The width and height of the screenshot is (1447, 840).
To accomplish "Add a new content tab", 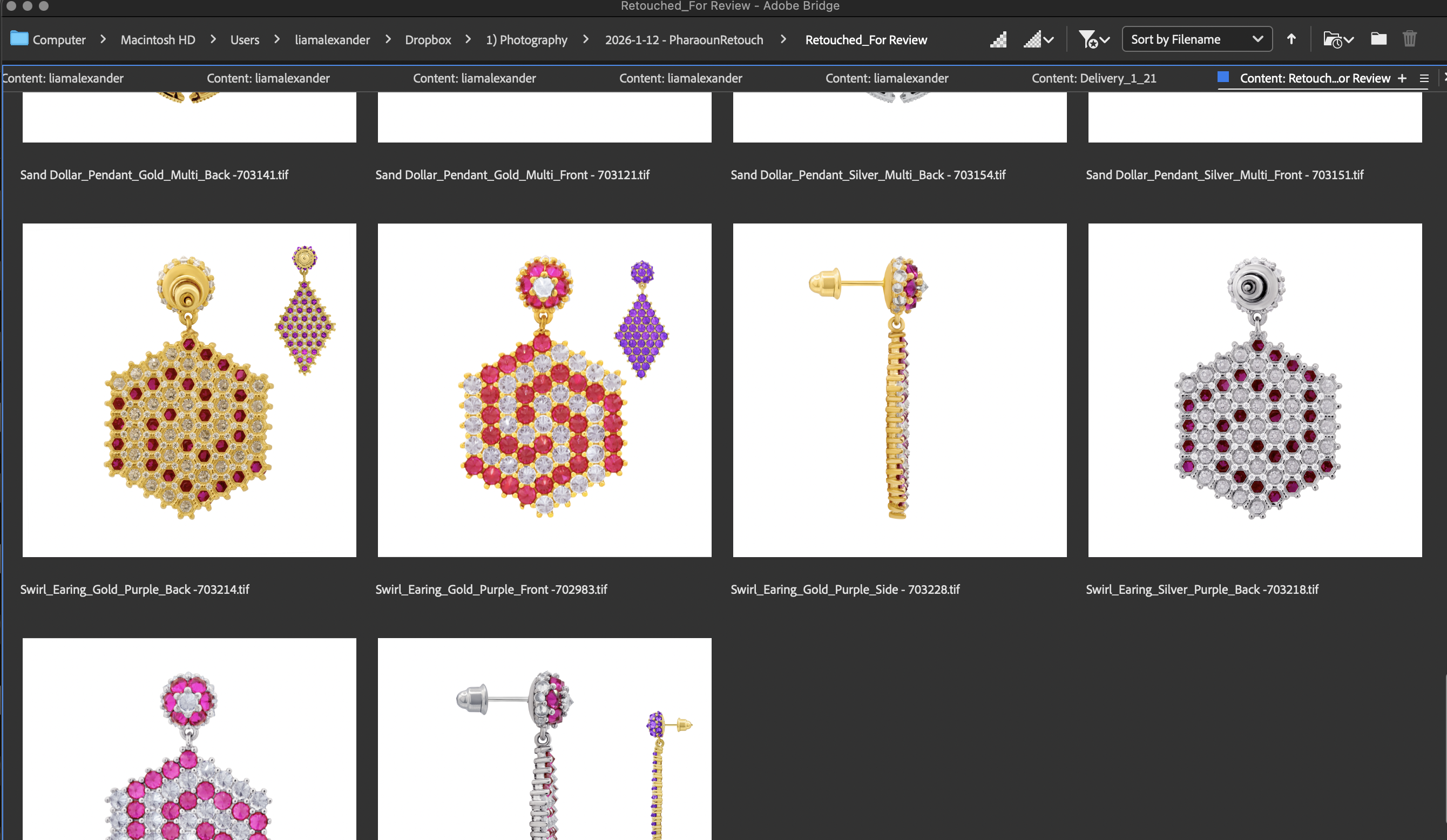I will coord(1402,79).
